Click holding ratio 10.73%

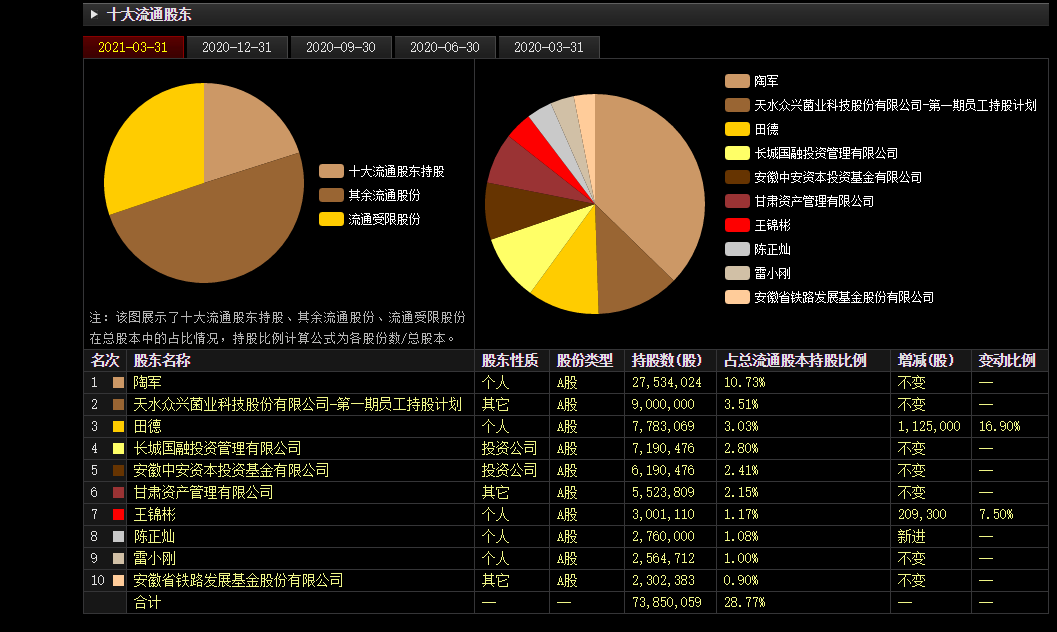[x=744, y=383]
